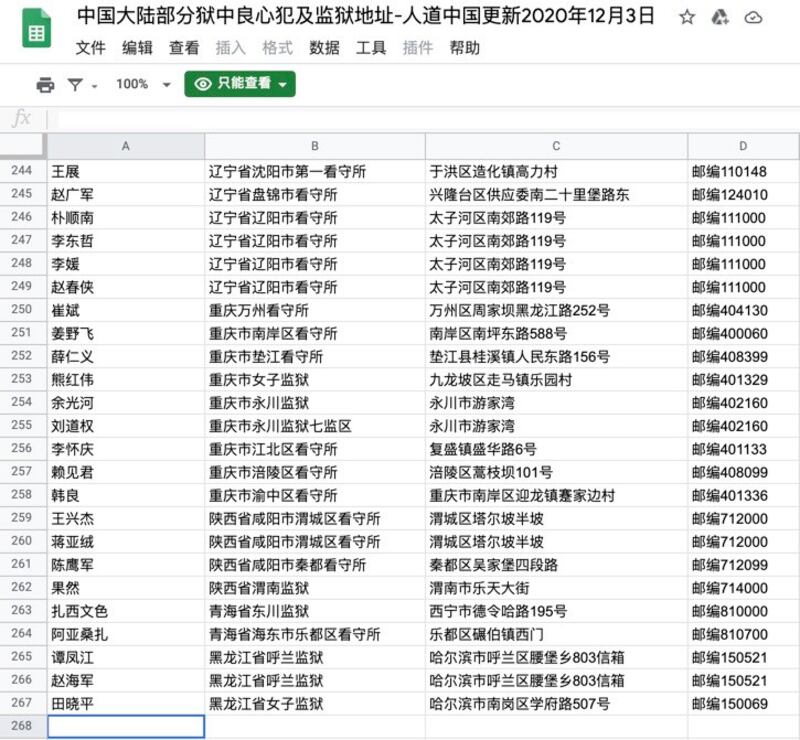Click the fx formula icon
This screenshot has width=800, height=740.
point(21,119)
